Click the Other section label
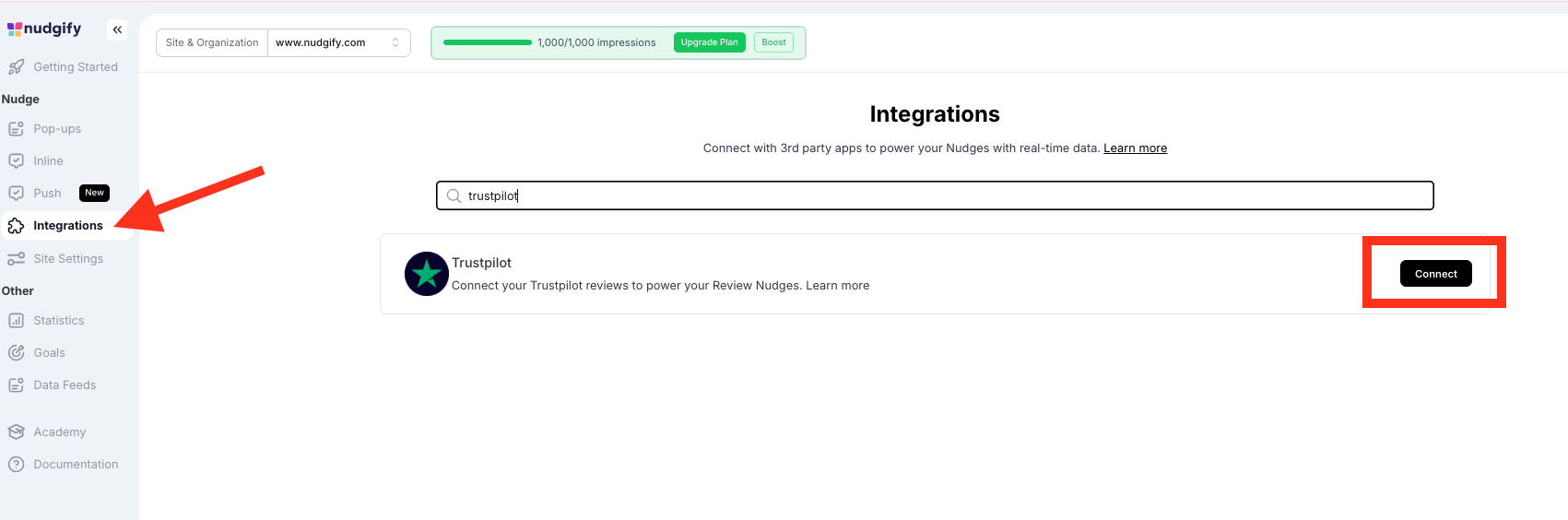 pos(18,290)
